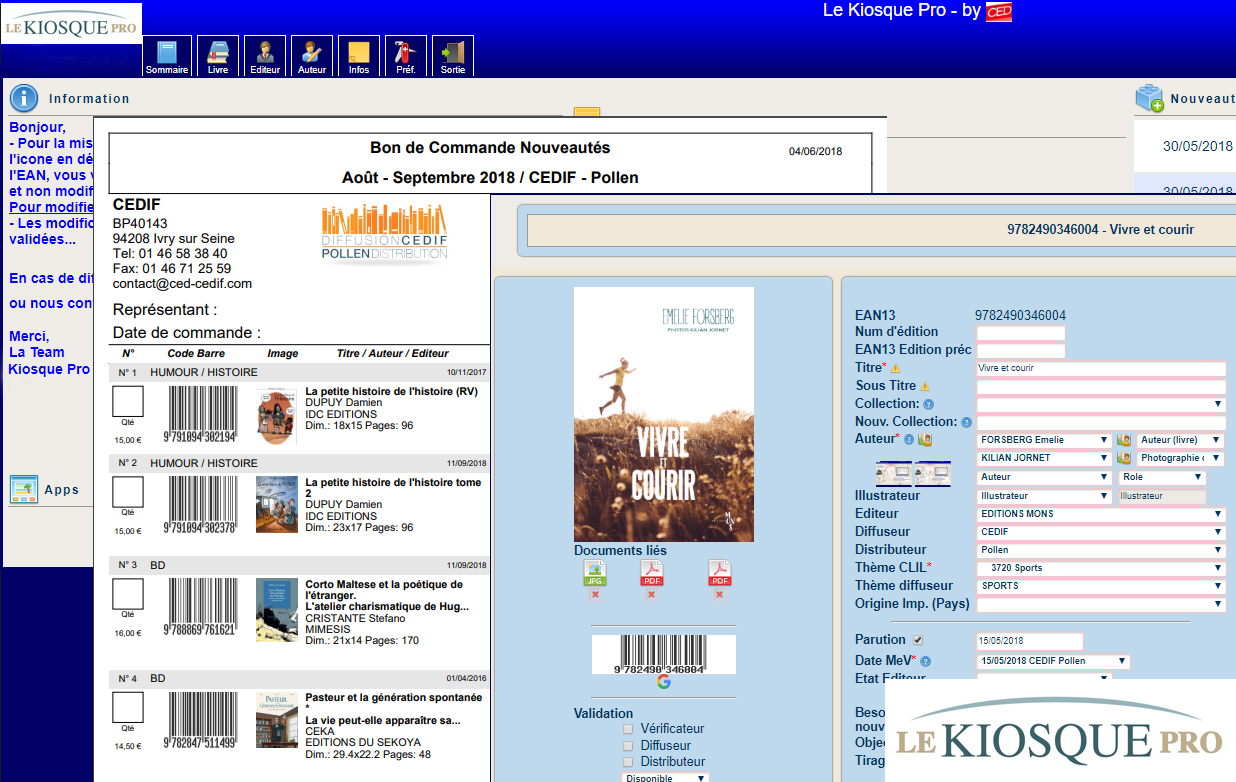
Task: Open the FORSBERG Emelie author dropdown
Action: [1044, 440]
